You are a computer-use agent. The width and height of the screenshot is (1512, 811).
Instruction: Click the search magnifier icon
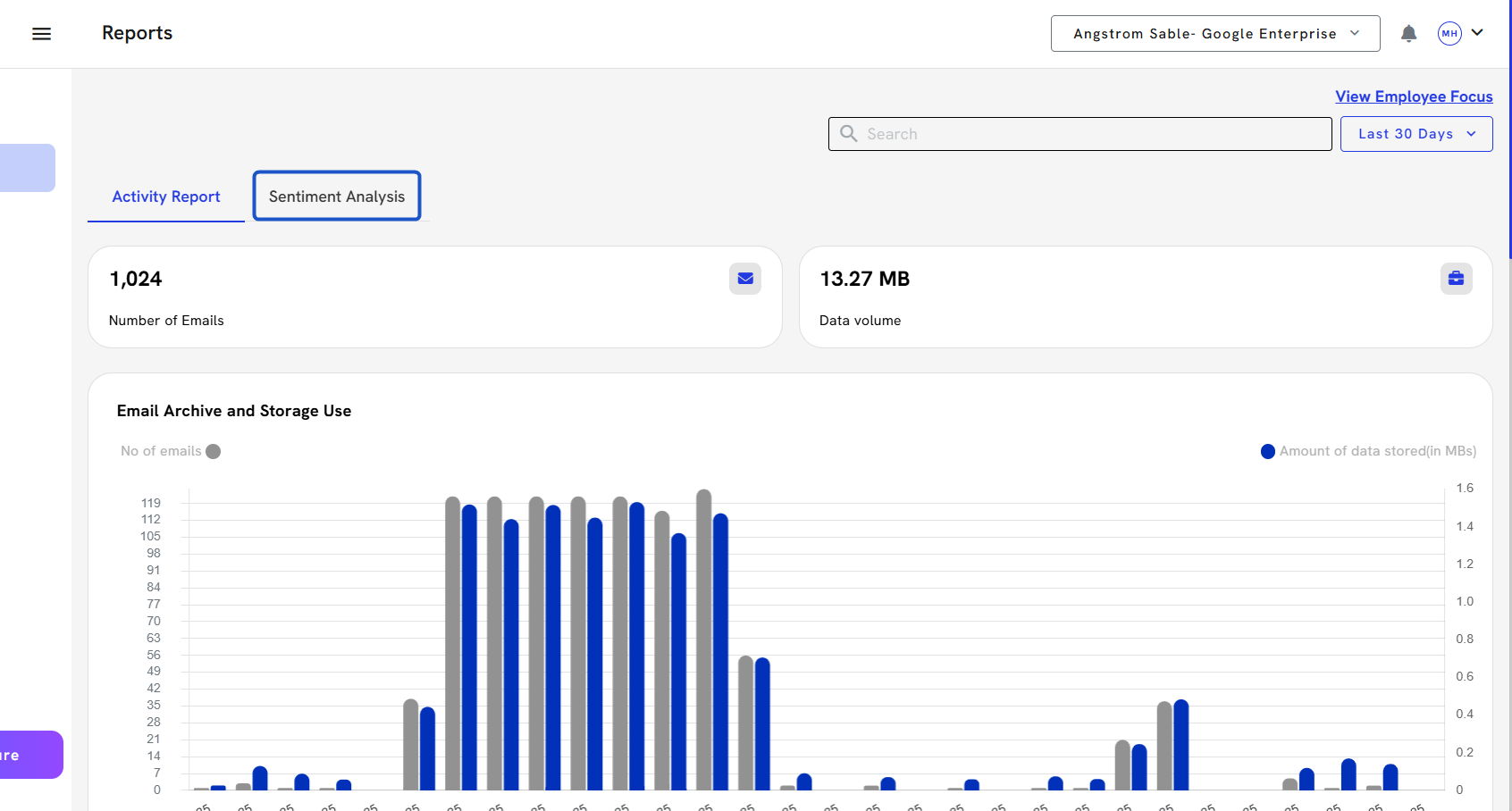tap(849, 134)
